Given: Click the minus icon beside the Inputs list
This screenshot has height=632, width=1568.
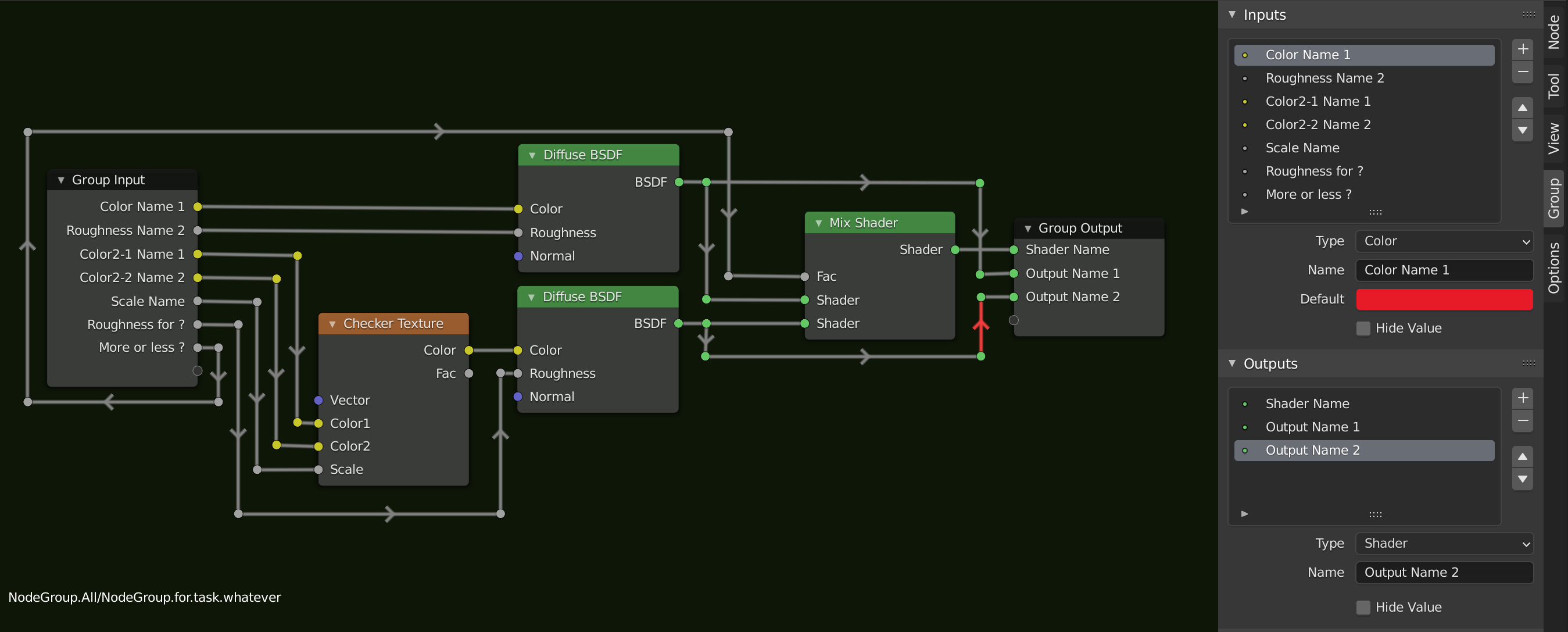Looking at the screenshot, I should pyautogui.click(x=1522, y=72).
